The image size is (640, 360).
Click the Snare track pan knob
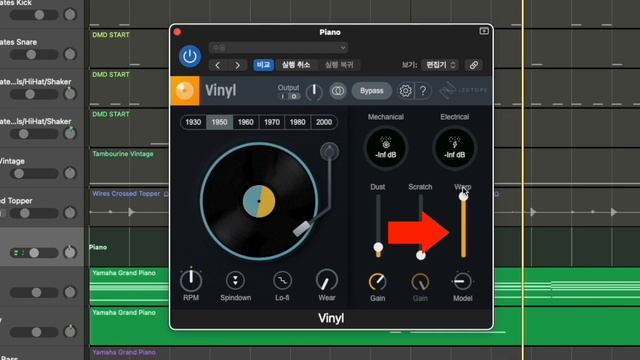[x=70, y=54]
